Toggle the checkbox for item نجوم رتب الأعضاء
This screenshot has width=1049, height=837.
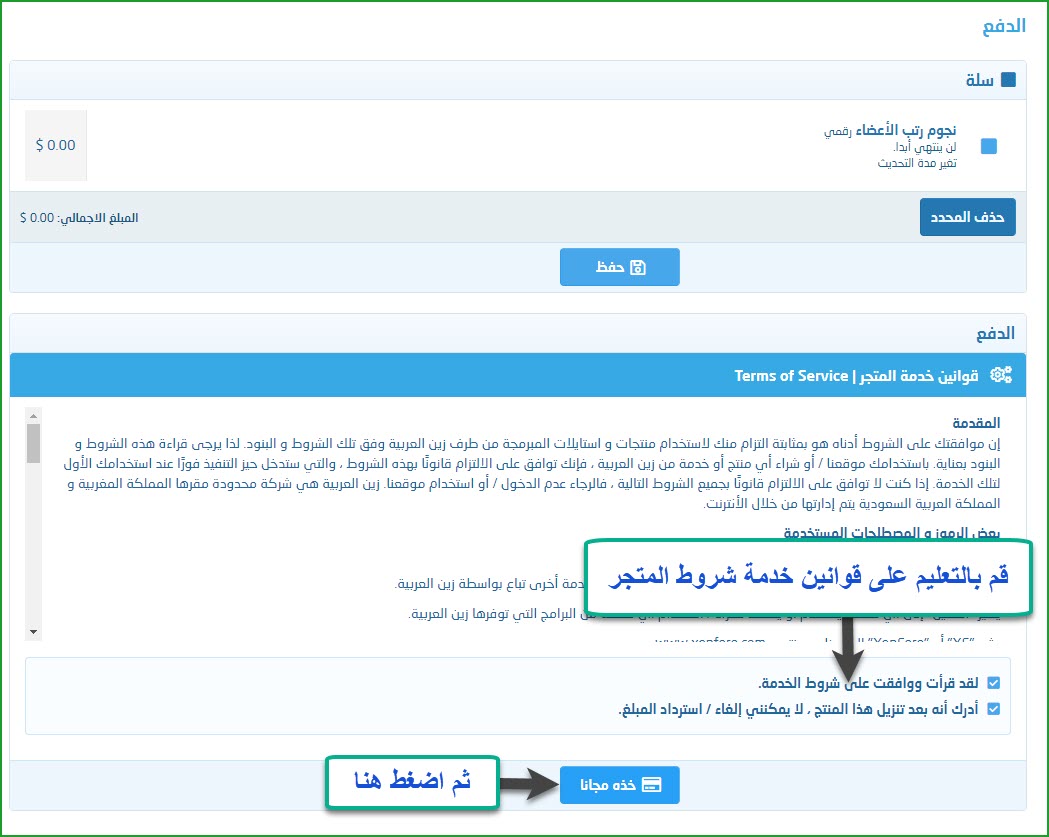(x=988, y=146)
